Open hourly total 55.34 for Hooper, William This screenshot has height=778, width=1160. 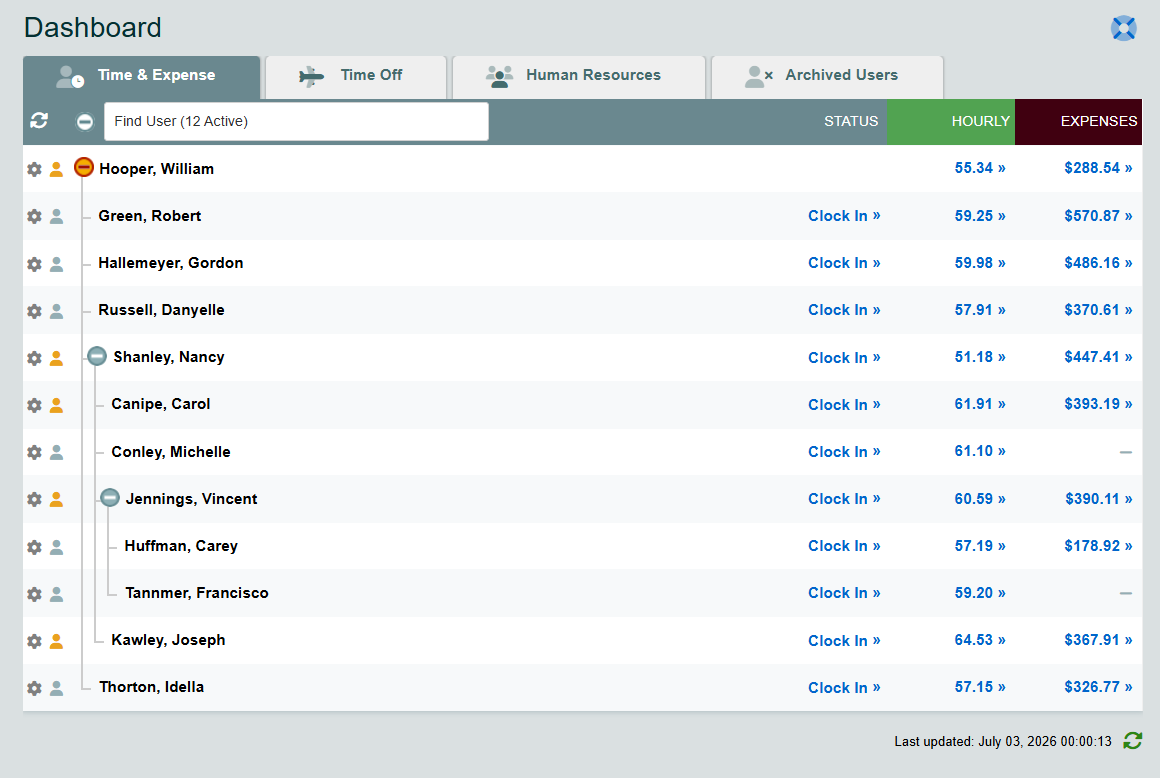979,168
